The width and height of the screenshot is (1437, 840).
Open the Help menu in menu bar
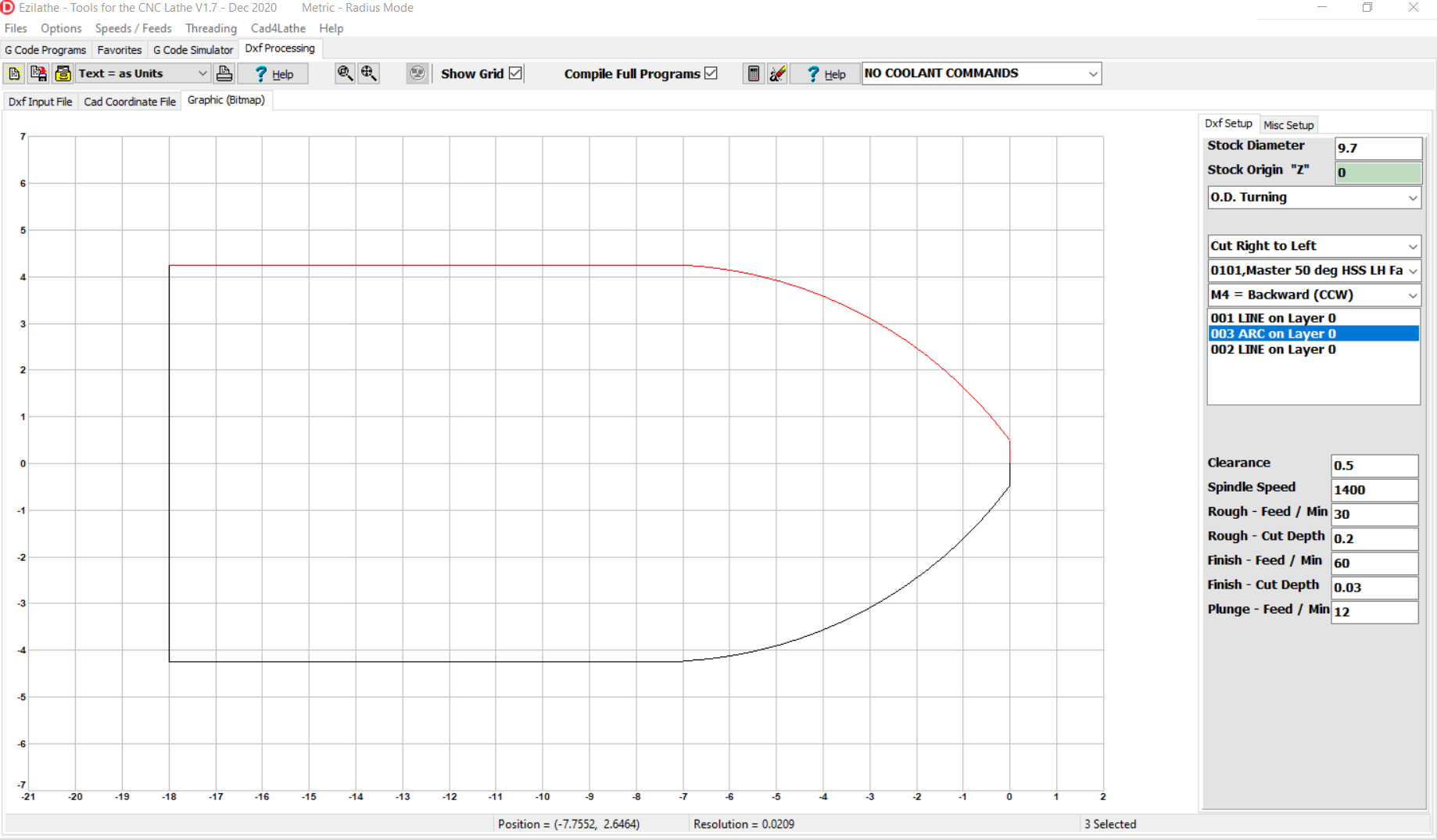pyautogui.click(x=331, y=28)
